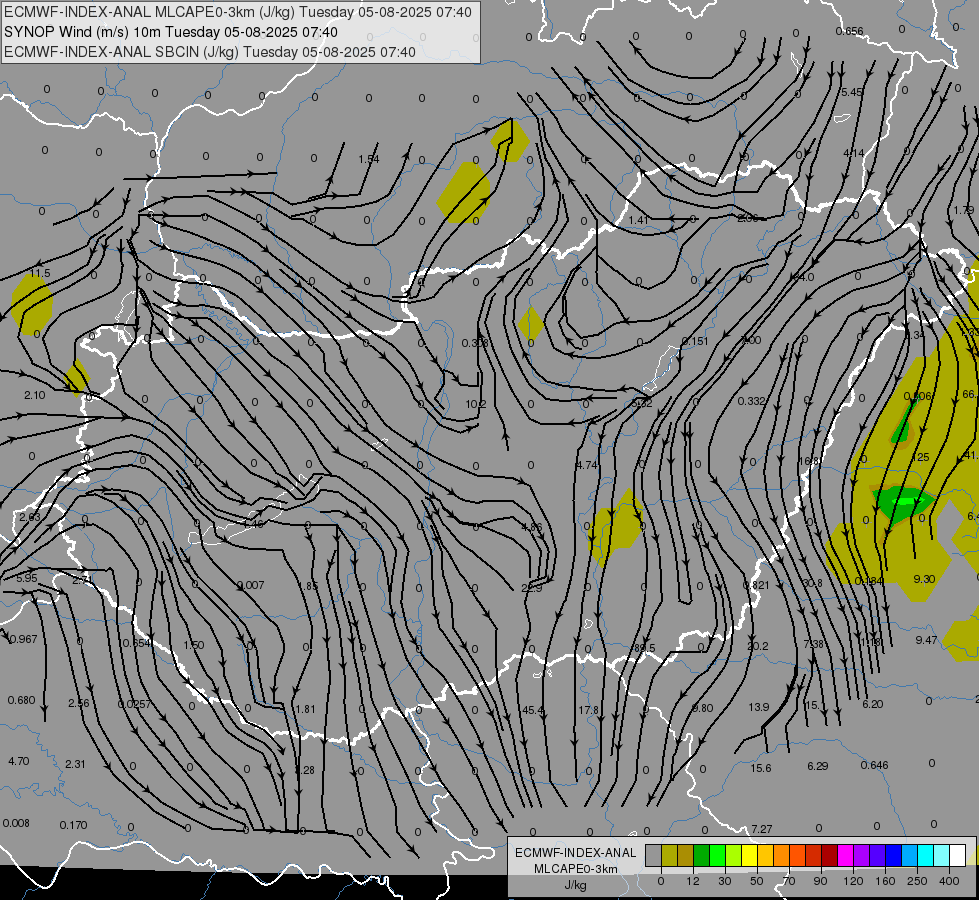Click the map value '30.8'
979x900 pixels.
[x=812, y=583]
